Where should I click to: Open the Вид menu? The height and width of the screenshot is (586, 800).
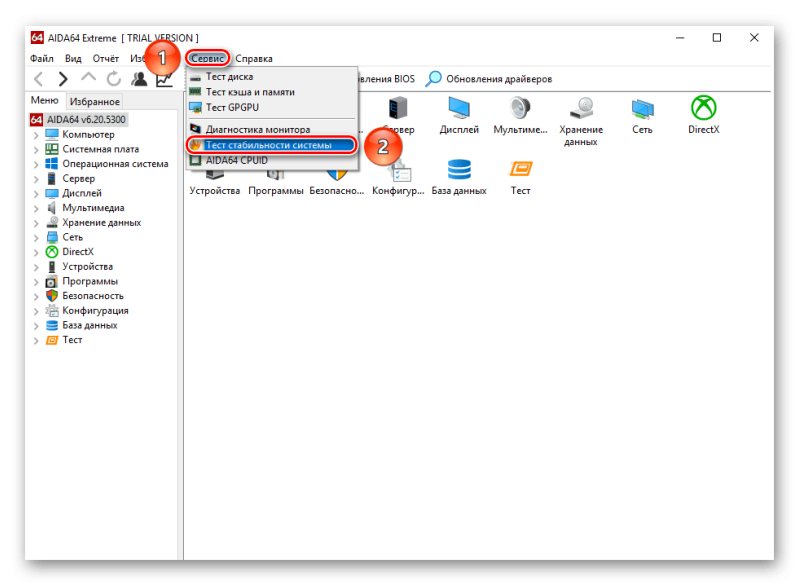click(x=73, y=59)
